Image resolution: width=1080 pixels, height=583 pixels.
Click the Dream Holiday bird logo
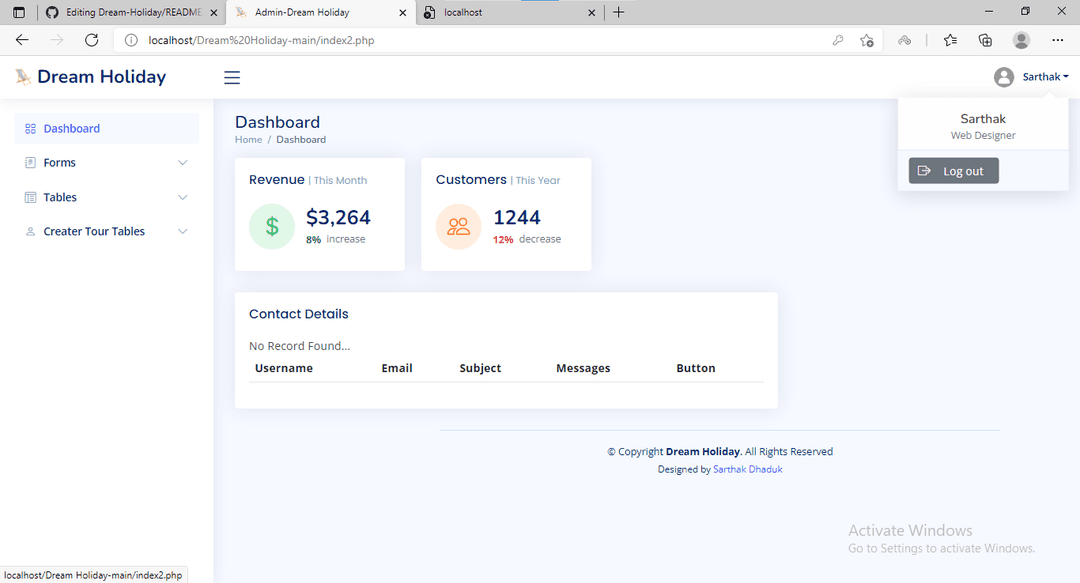(x=22, y=76)
